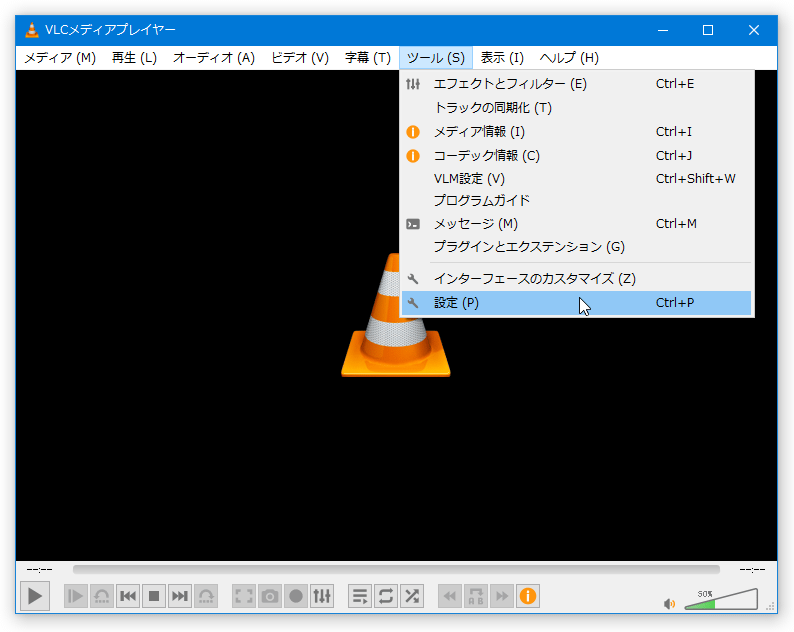Click the next track button
The width and height of the screenshot is (794, 632).
coord(180,596)
